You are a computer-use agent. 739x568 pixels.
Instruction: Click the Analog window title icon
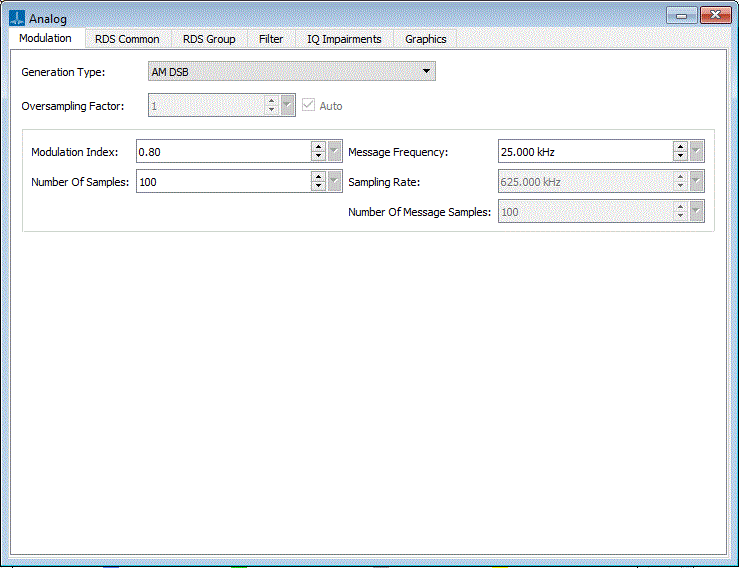[16, 18]
